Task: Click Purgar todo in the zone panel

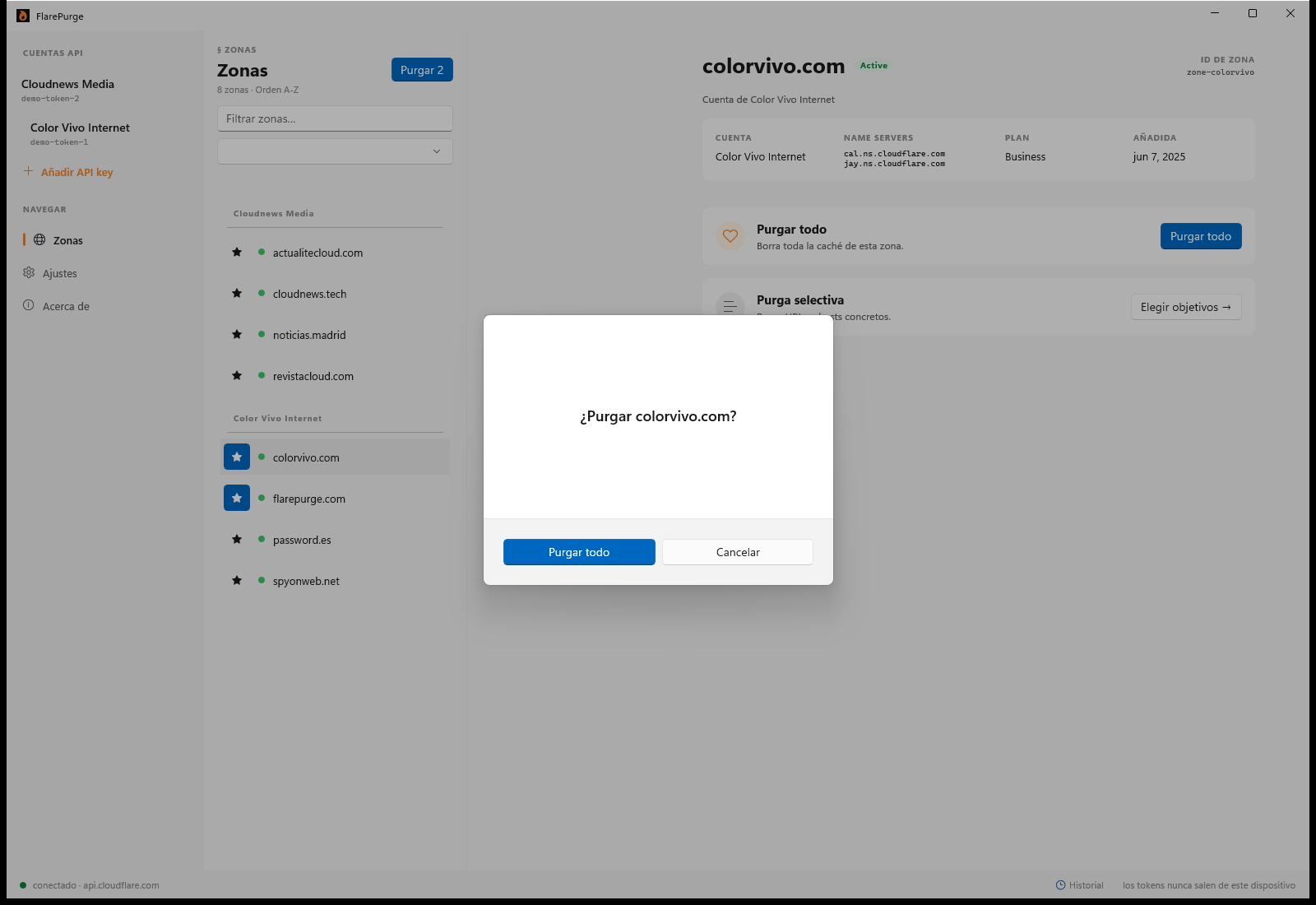Action: click(x=1201, y=236)
